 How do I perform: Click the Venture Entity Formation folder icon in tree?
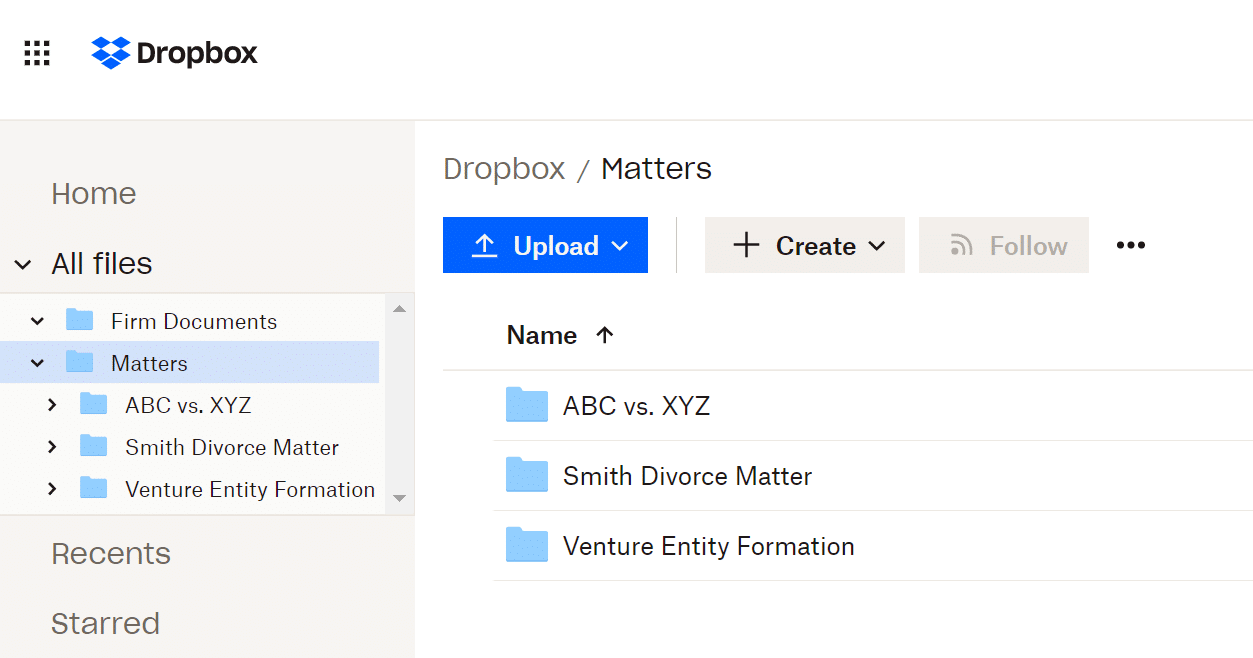coord(94,488)
